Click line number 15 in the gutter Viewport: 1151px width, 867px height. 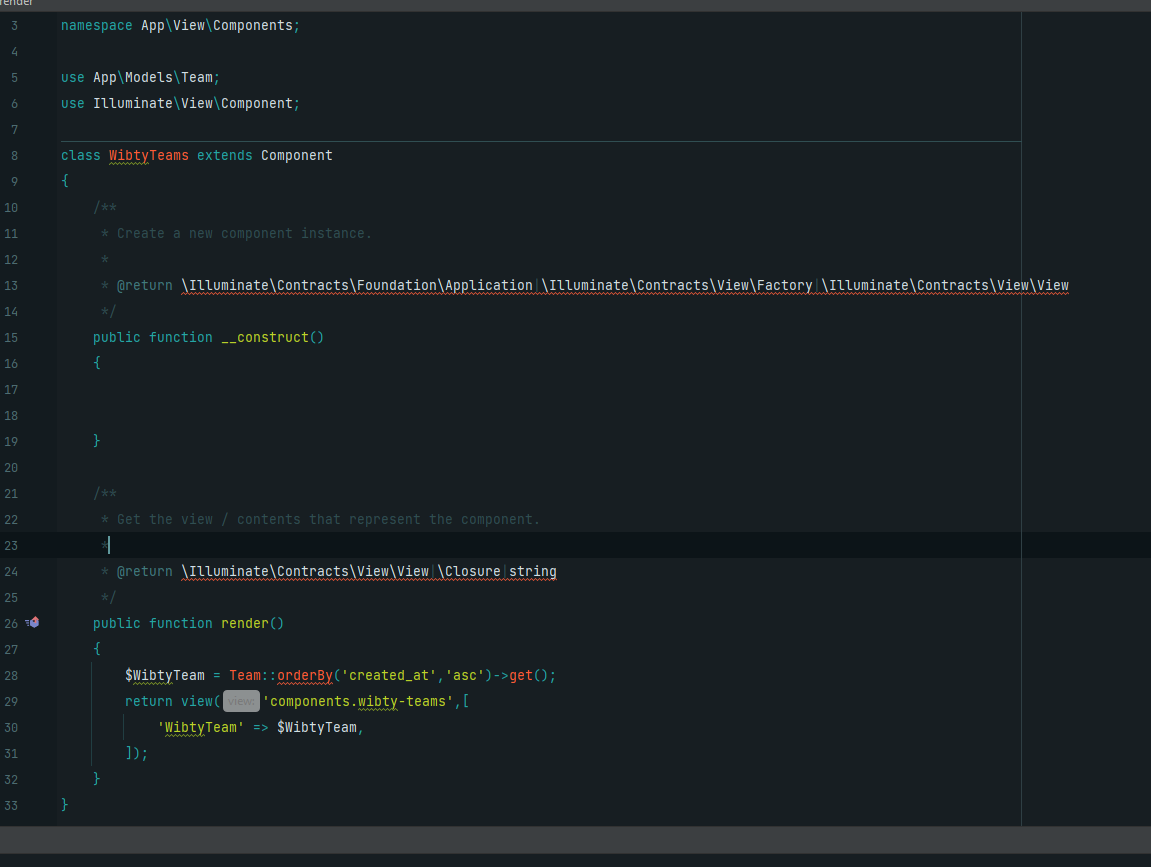coord(11,337)
